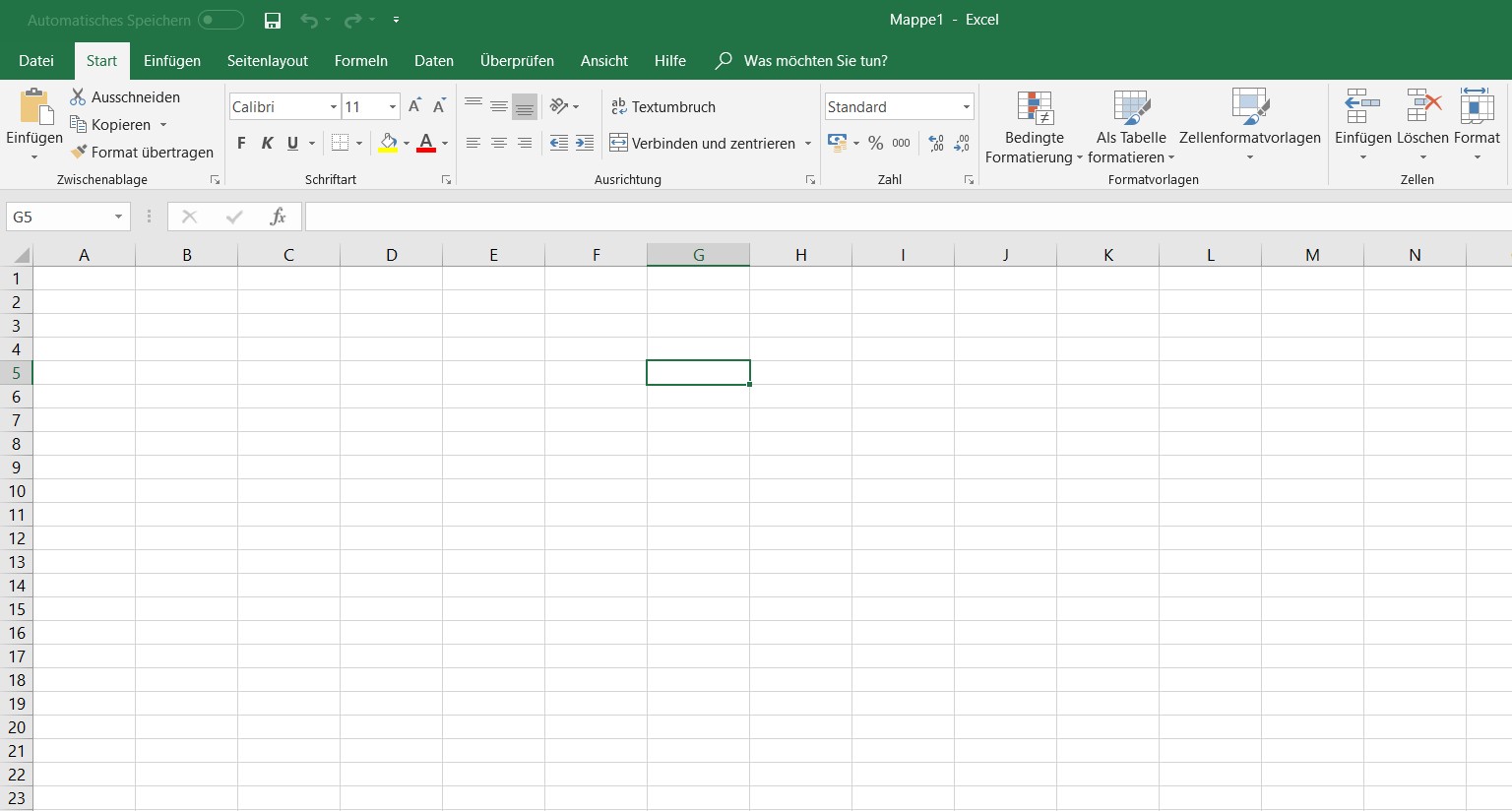Open the Datei menu
The image size is (1512, 811).
36,61
